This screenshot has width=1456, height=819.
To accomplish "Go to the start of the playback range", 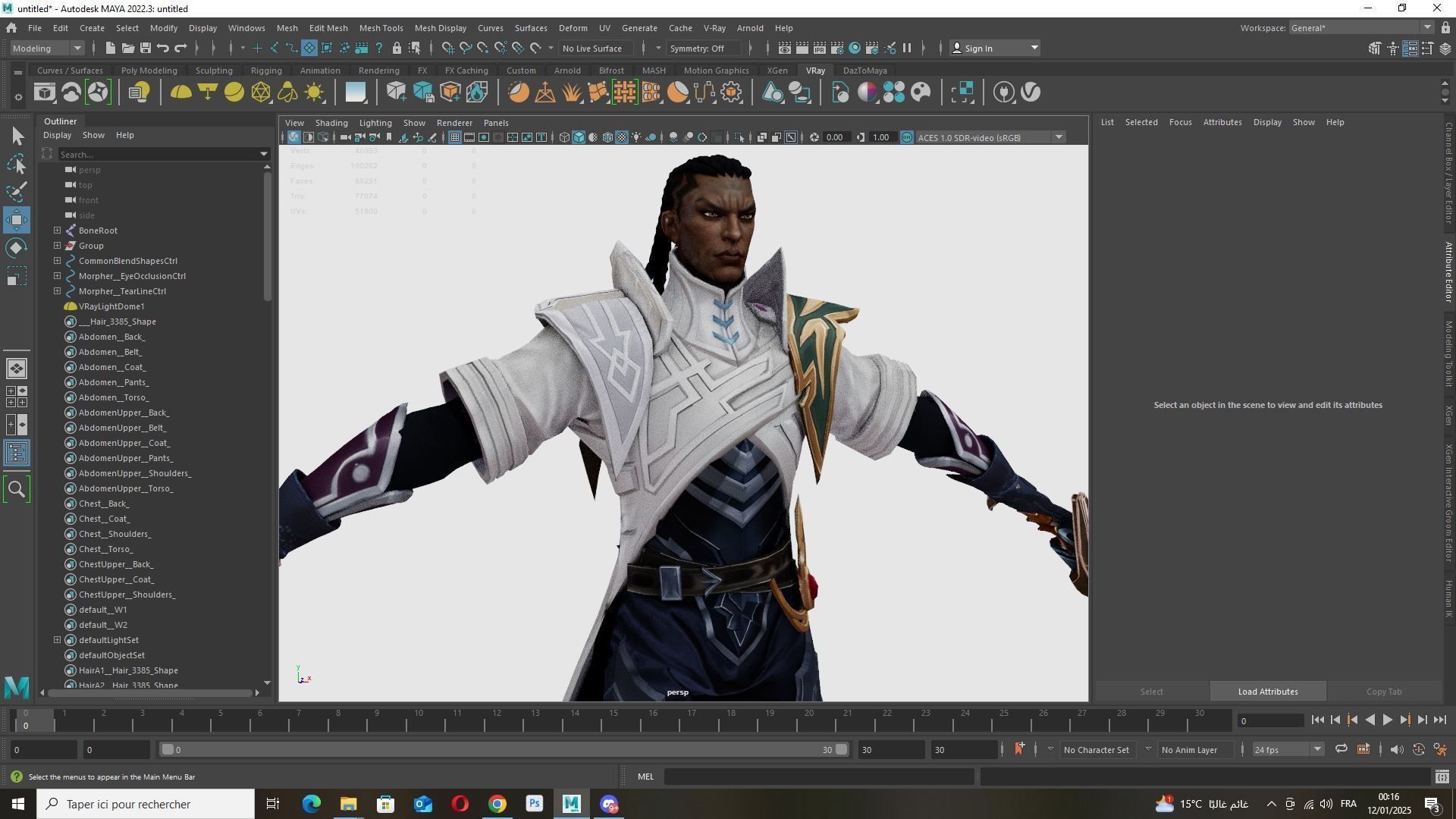I will (x=1317, y=720).
